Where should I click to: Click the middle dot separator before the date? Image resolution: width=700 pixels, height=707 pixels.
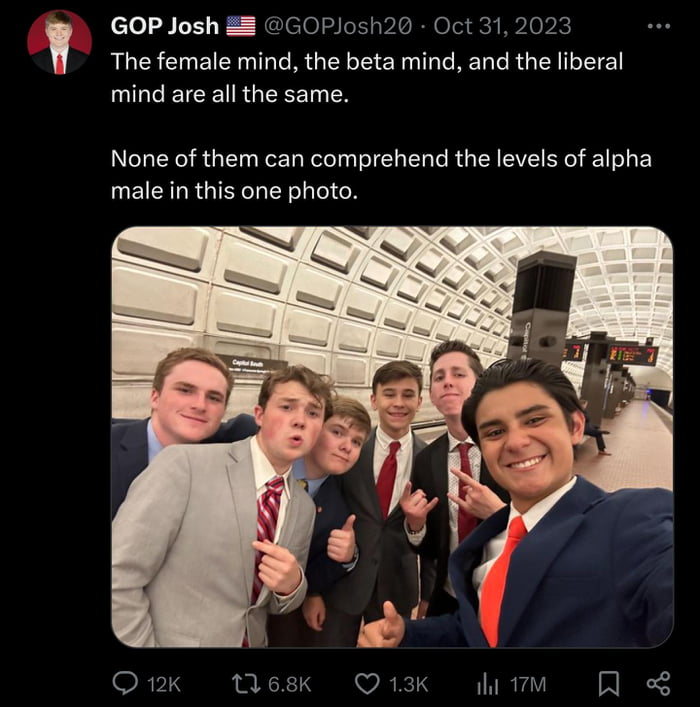coord(424,25)
